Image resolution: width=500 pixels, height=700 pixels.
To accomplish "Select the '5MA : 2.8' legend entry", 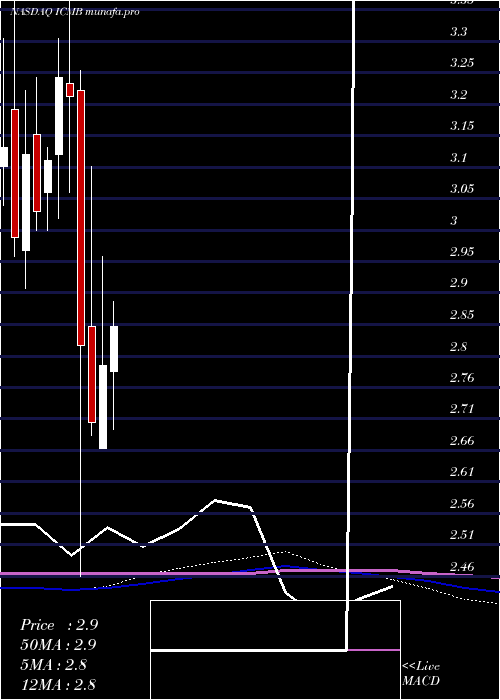I will pos(56,665).
